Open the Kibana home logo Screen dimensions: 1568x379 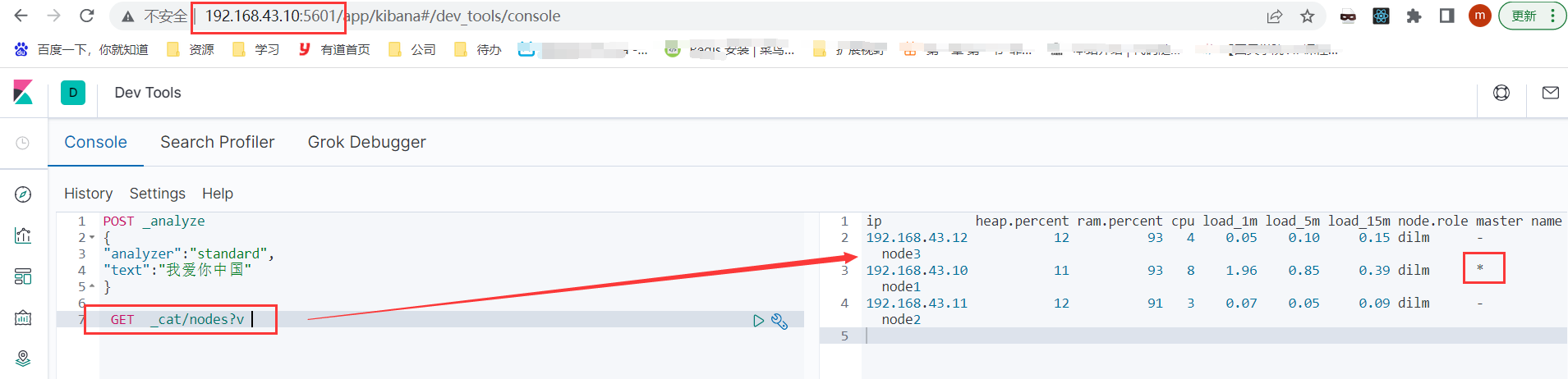(x=23, y=92)
